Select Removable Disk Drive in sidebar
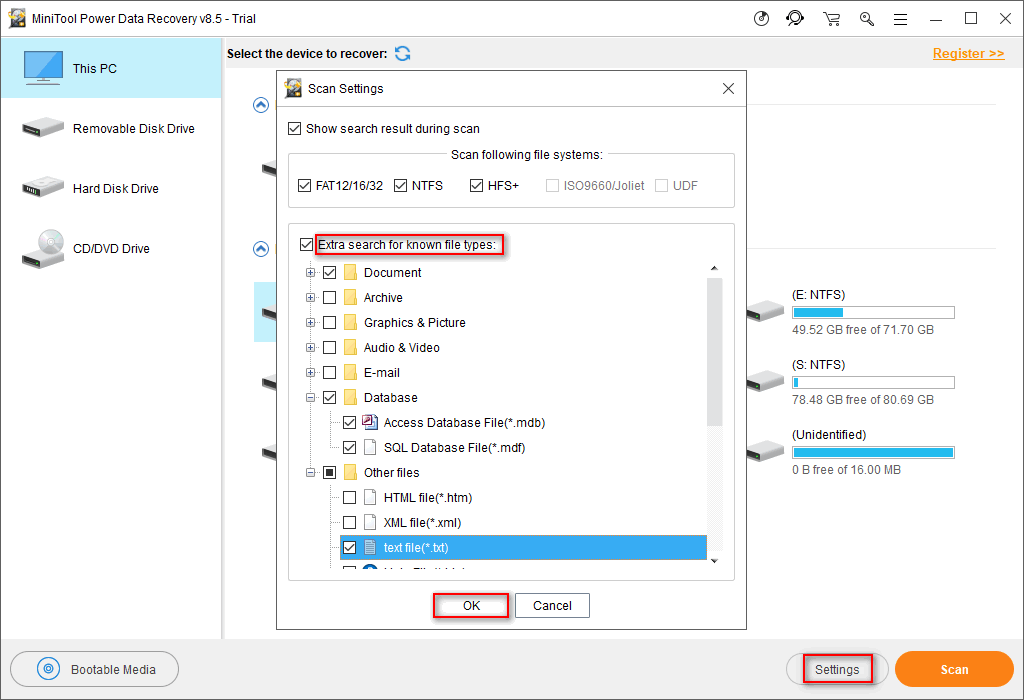 pyautogui.click(x=111, y=129)
